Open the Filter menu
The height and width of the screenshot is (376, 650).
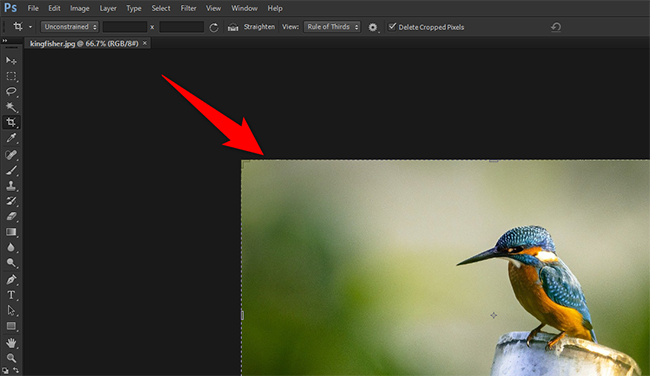(x=188, y=8)
